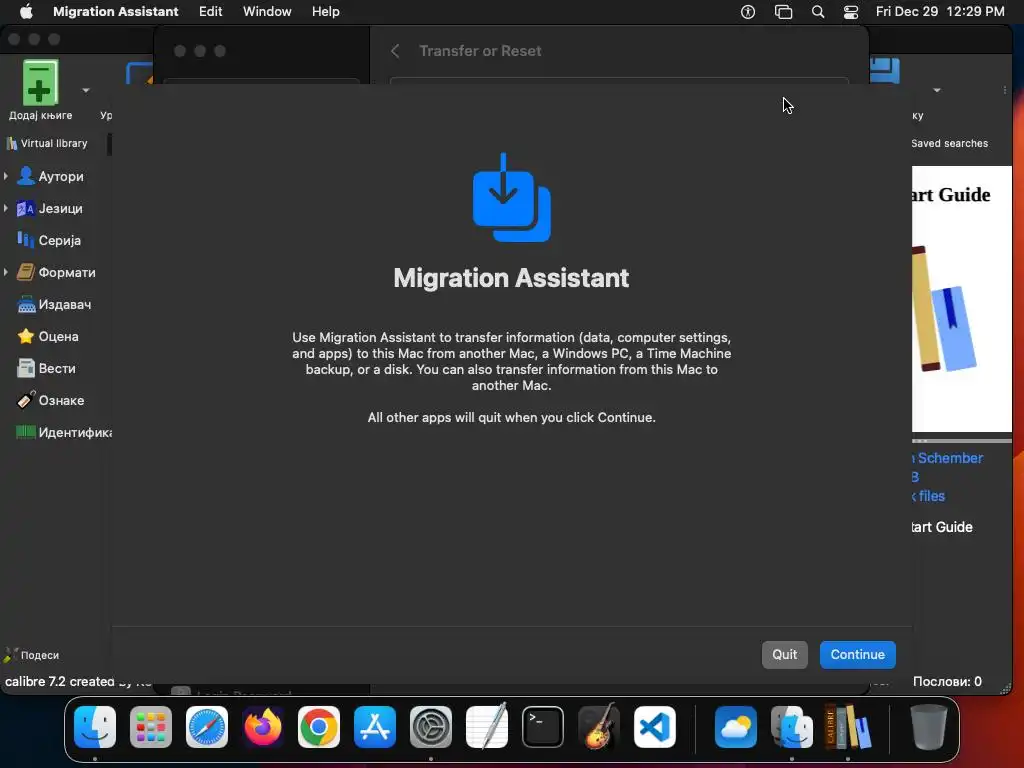
Task: Click the Подеси button in calibre
Action: [x=31, y=655]
